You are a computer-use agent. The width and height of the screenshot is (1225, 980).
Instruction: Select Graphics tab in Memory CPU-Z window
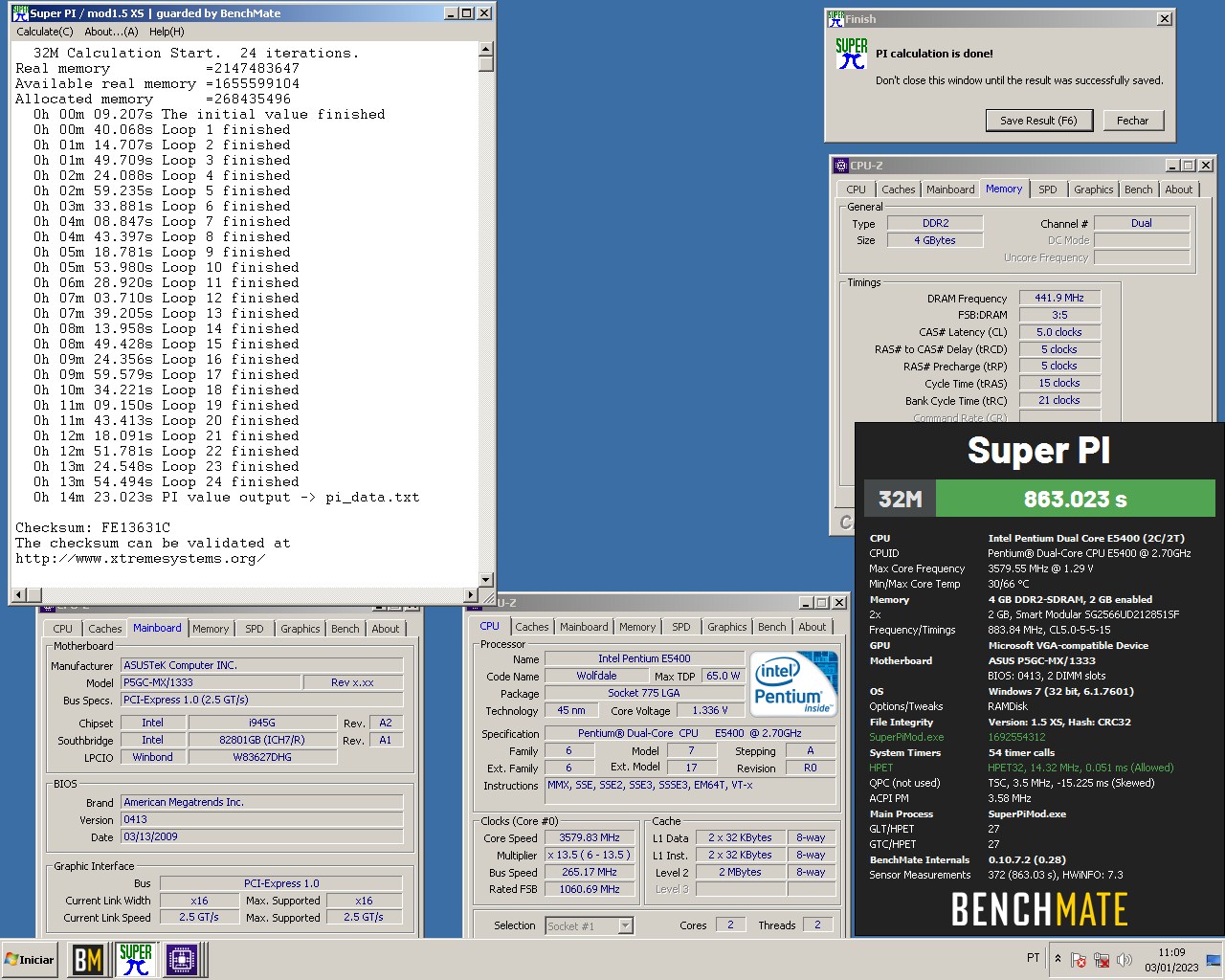click(x=1093, y=189)
